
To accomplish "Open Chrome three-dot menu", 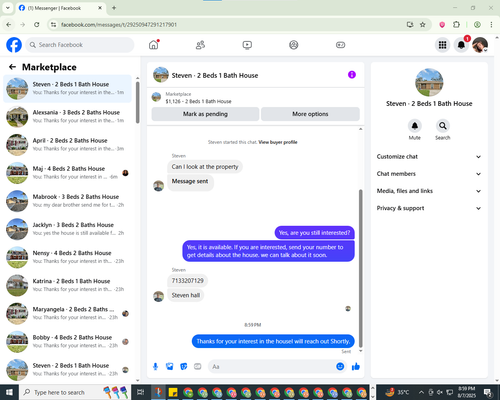I will 491,24.
